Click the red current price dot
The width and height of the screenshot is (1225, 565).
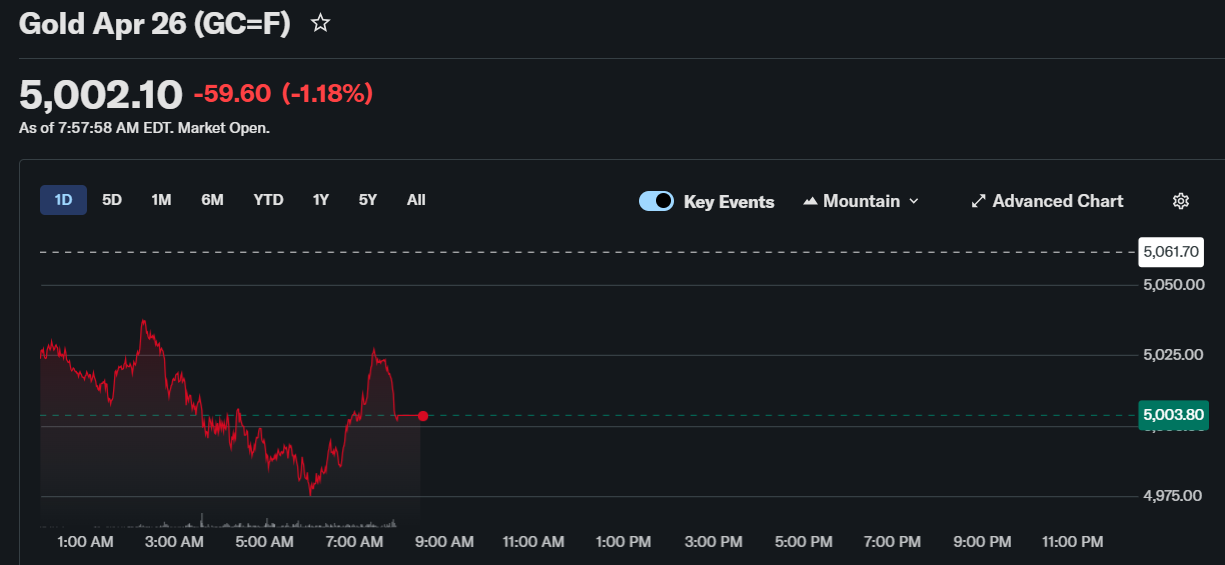pyautogui.click(x=423, y=416)
